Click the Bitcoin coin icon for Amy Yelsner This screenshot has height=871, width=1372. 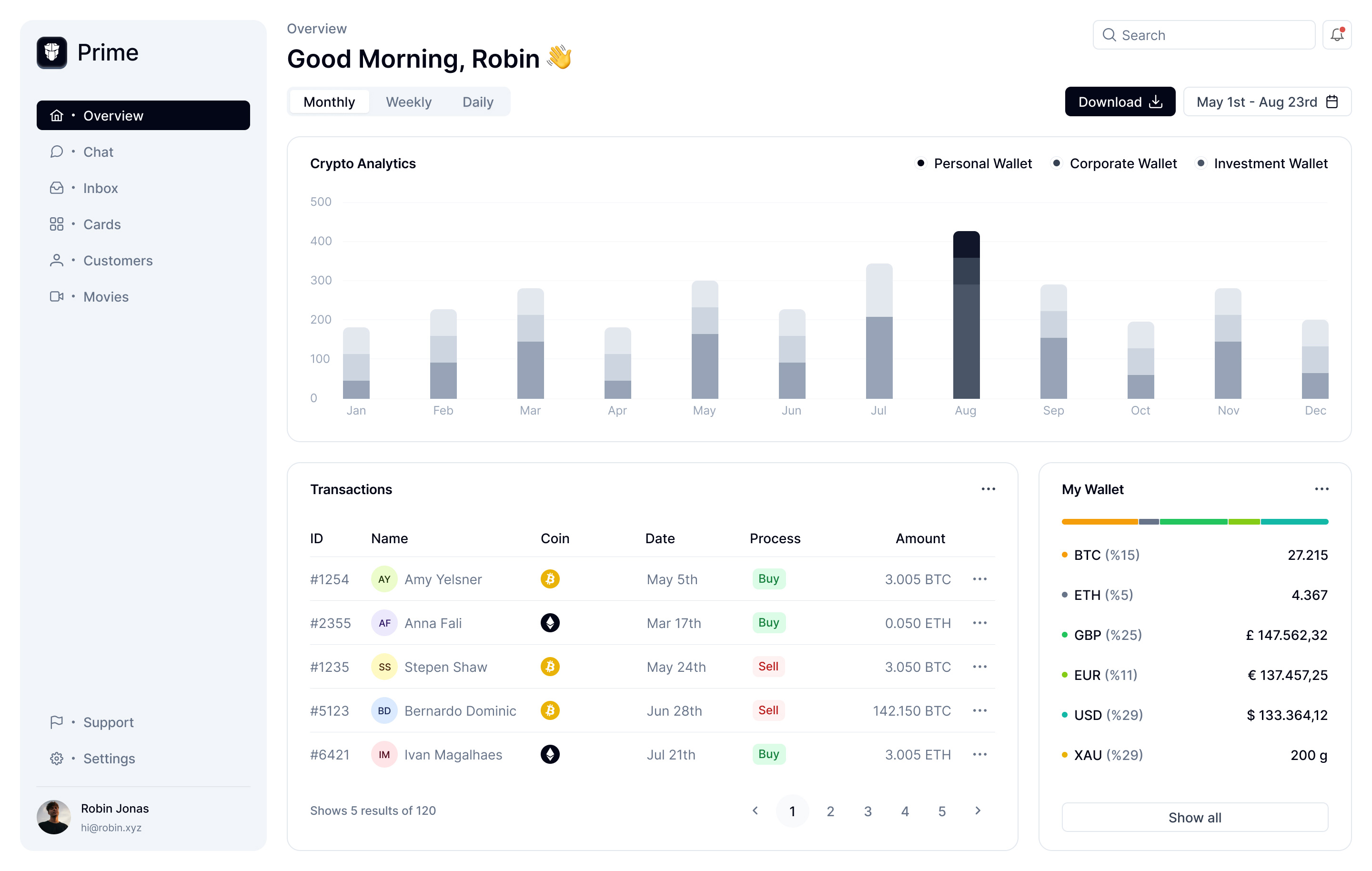tap(549, 579)
